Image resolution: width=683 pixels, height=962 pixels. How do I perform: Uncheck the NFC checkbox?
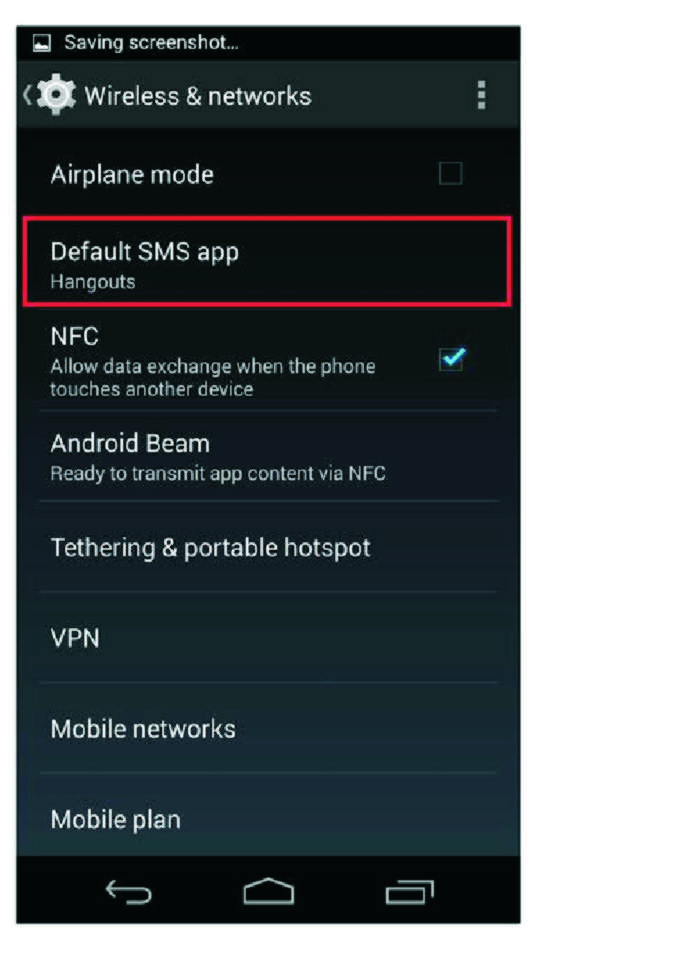click(x=452, y=358)
